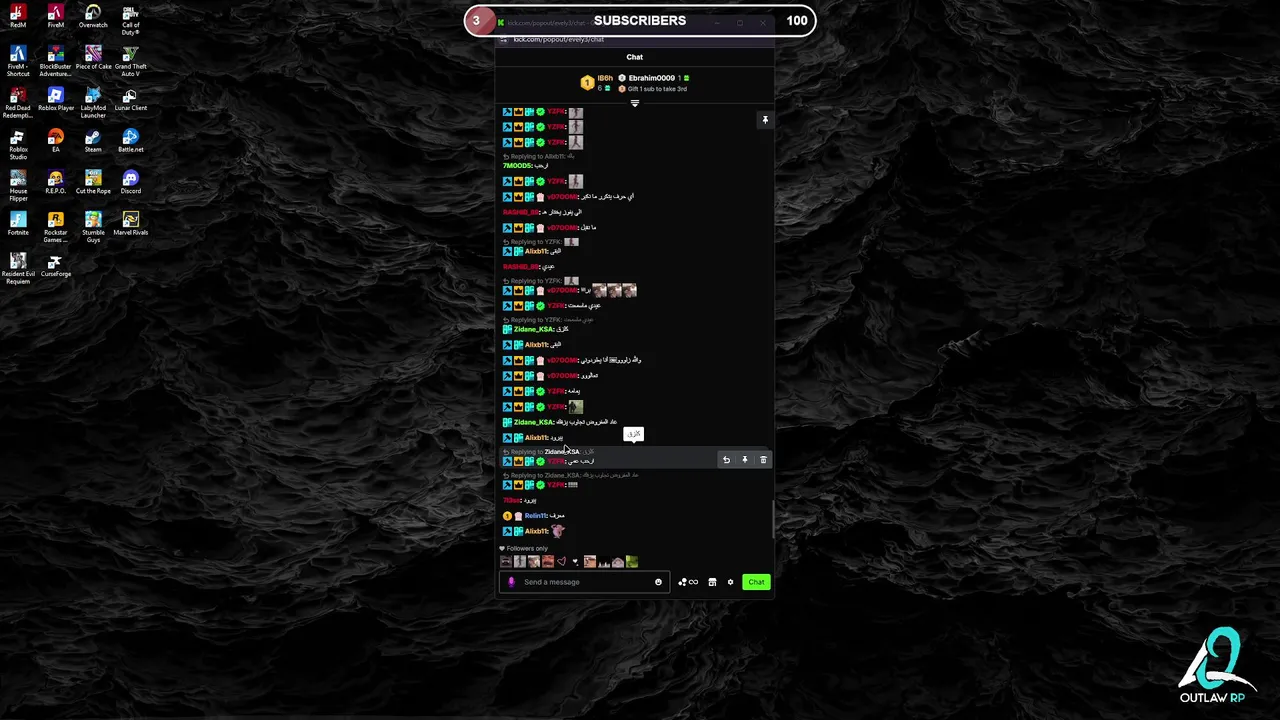This screenshot has width=1280, height=720.
Task: Click 7MOOD5 username in chat
Action: (517, 166)
